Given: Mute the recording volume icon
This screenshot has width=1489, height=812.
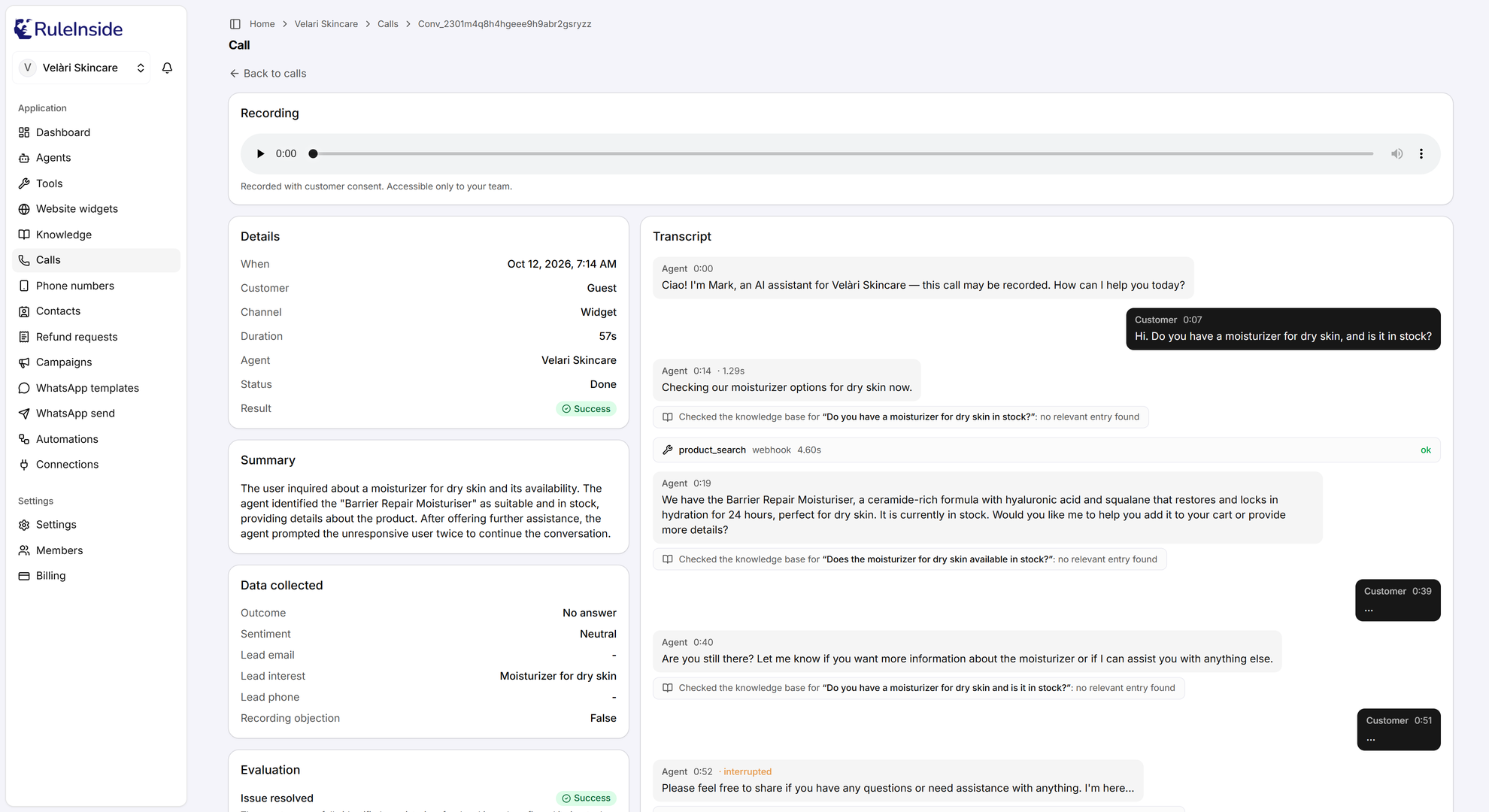Looking at the screenshot, I should coord(1397,153).
